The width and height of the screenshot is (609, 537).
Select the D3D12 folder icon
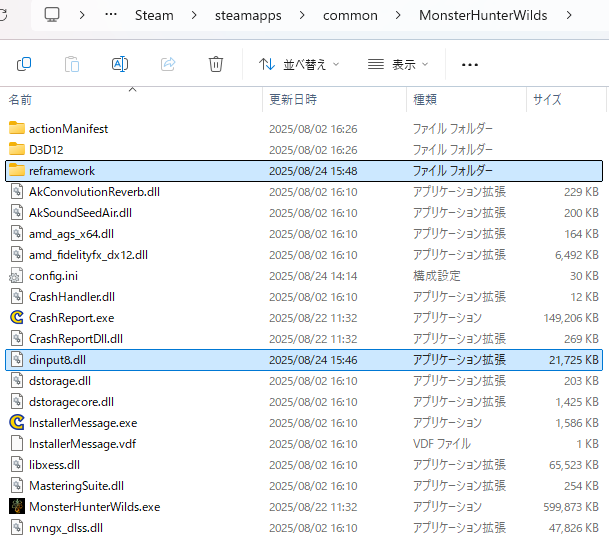(x=17, y=149)
